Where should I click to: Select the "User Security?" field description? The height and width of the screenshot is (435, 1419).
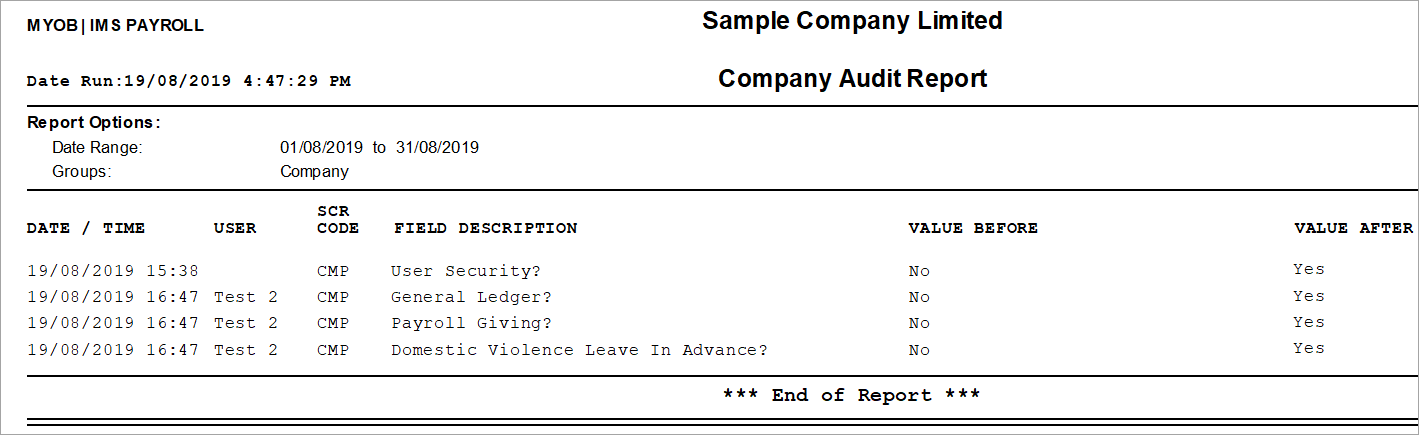[x=465, y=271]
